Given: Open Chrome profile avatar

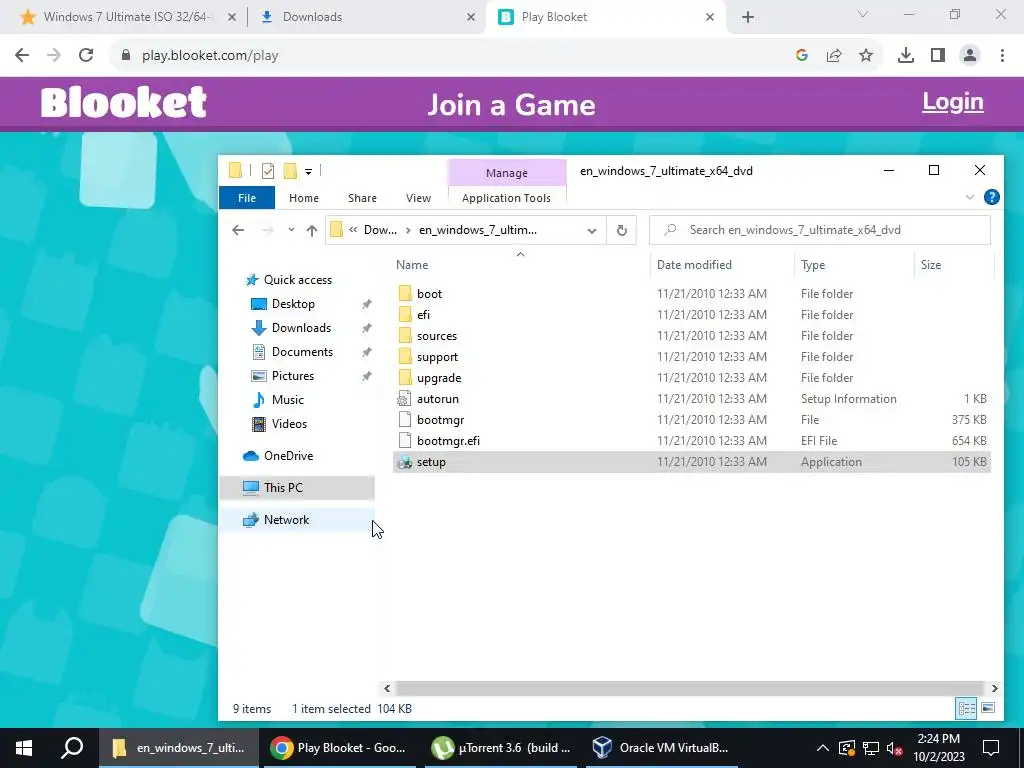Looking at the screenshot, I should coord(970,56).
